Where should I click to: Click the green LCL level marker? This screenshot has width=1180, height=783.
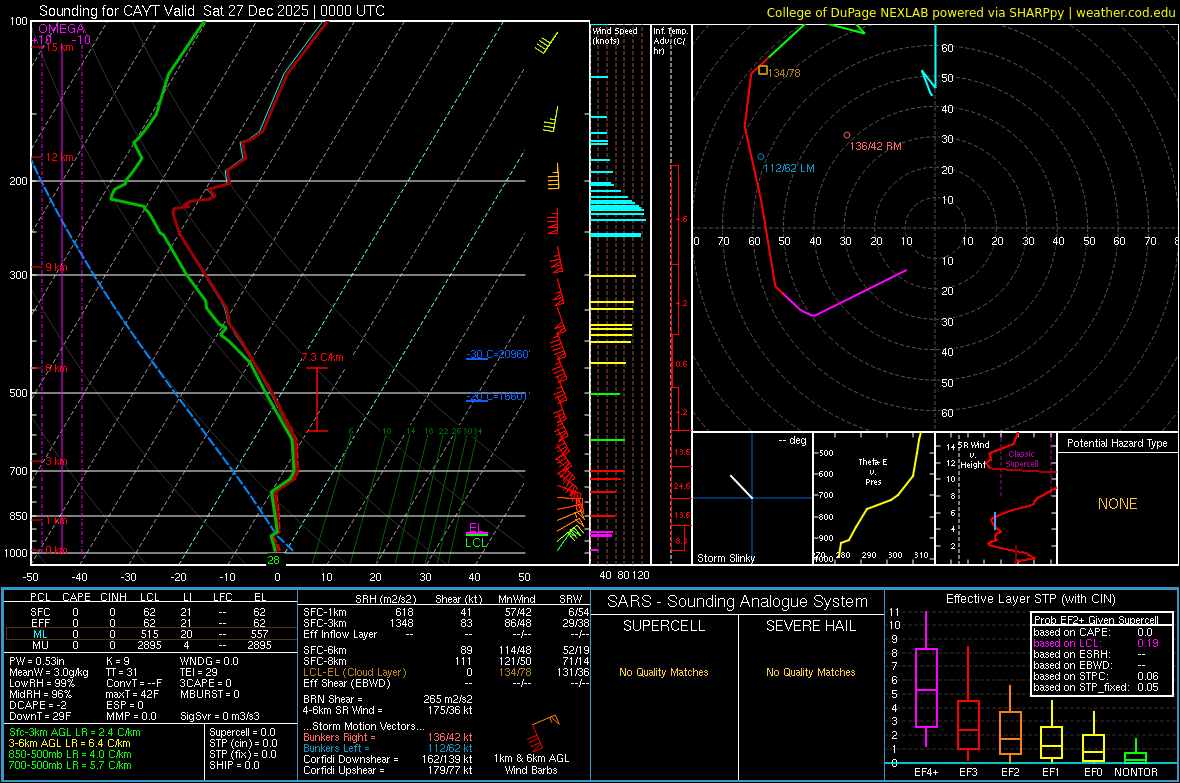pyautogui.click(x=476, y=542)
